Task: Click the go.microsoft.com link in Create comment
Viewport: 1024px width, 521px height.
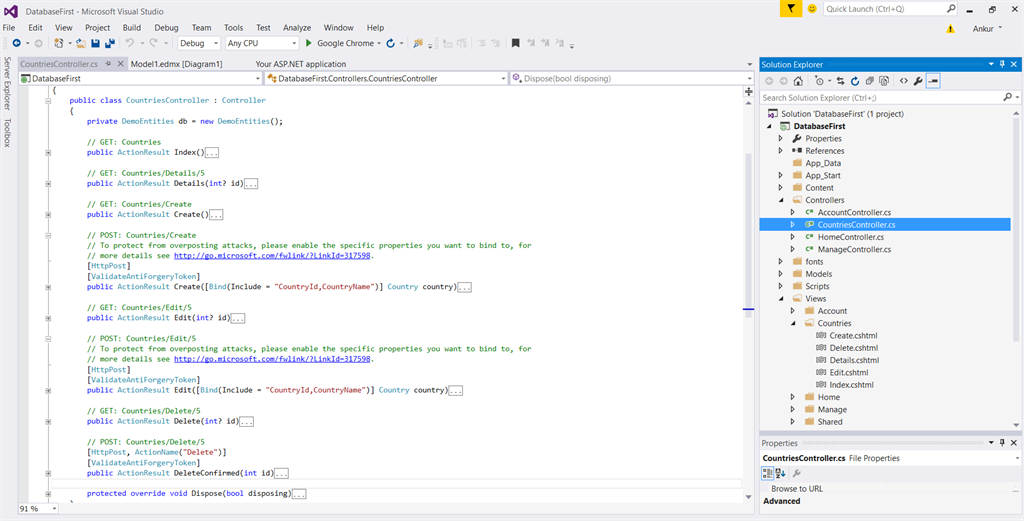Action: [x=272, y=256]
